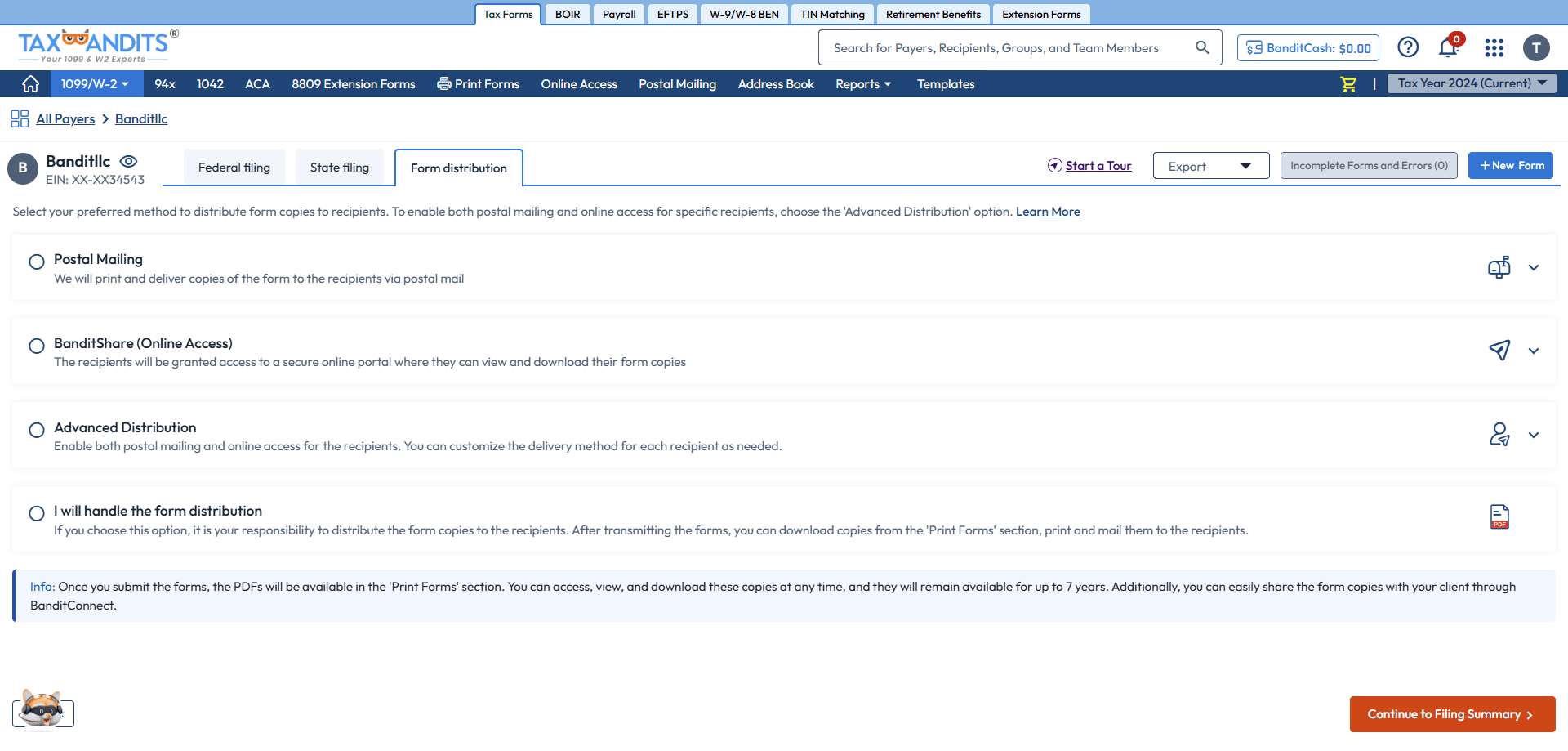Open the Online Access menu item
Image resolution: width=1568 pixels, height=751 pixels.
(x=579, y=84)
